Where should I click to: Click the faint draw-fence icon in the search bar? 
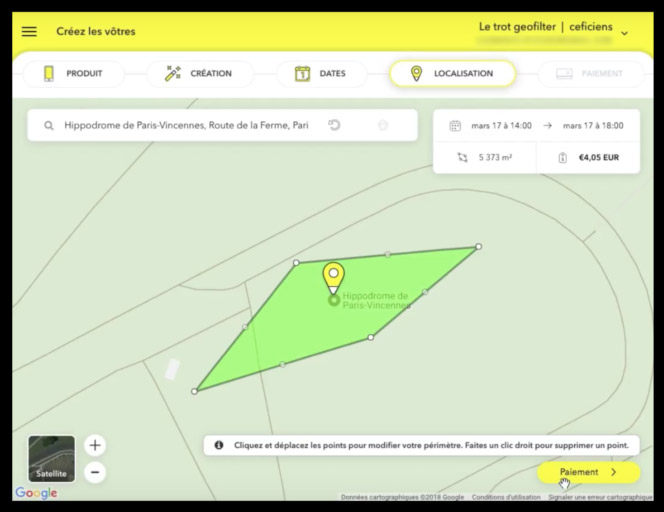click(x=383, y=125)
